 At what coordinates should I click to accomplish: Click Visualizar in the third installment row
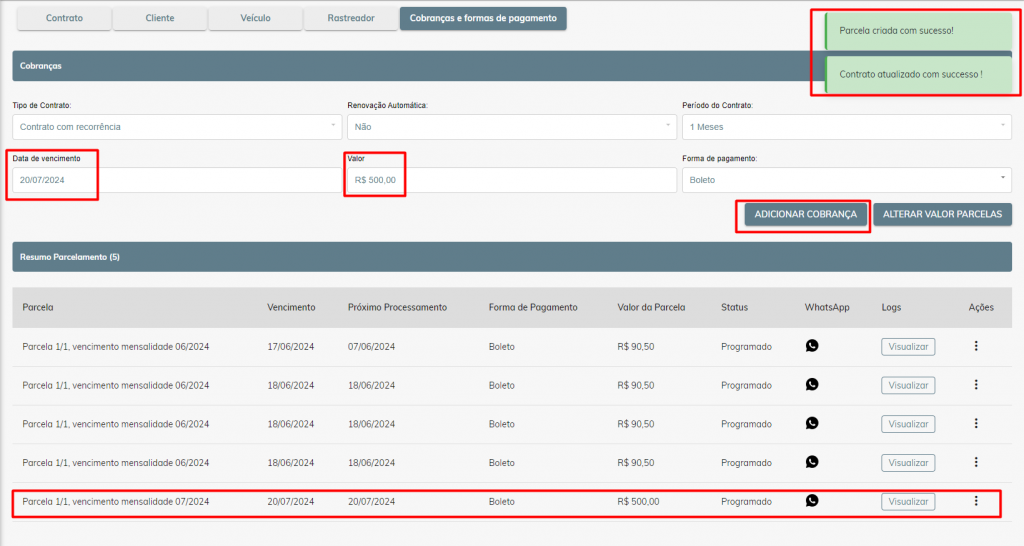908,424
